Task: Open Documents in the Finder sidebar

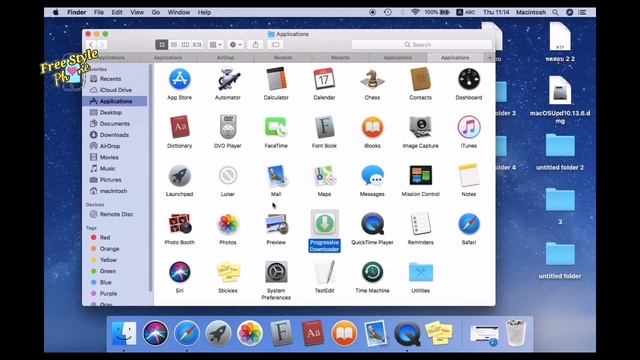Action: pos(115,123)
